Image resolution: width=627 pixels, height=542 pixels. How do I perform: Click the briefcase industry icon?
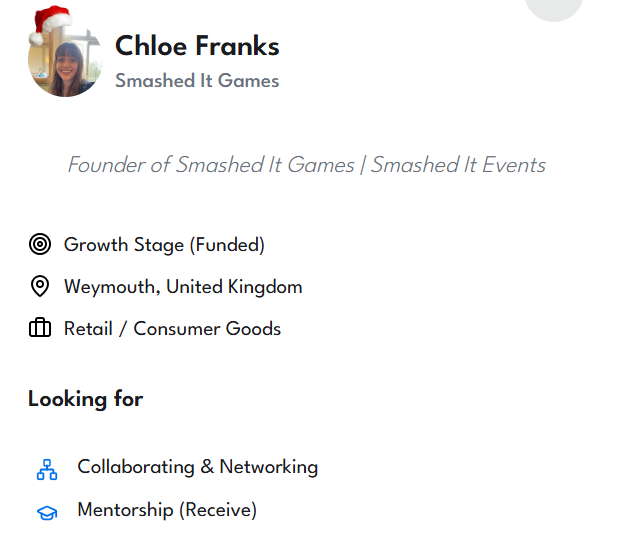point(40,328)
